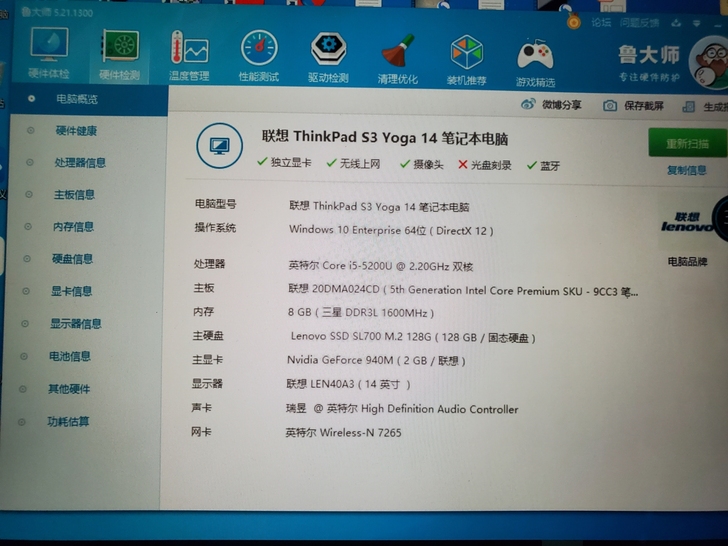Click the 20DMA024CD motherboard value
The width and height of the screenshot is (728, 546).
point(463,291)
